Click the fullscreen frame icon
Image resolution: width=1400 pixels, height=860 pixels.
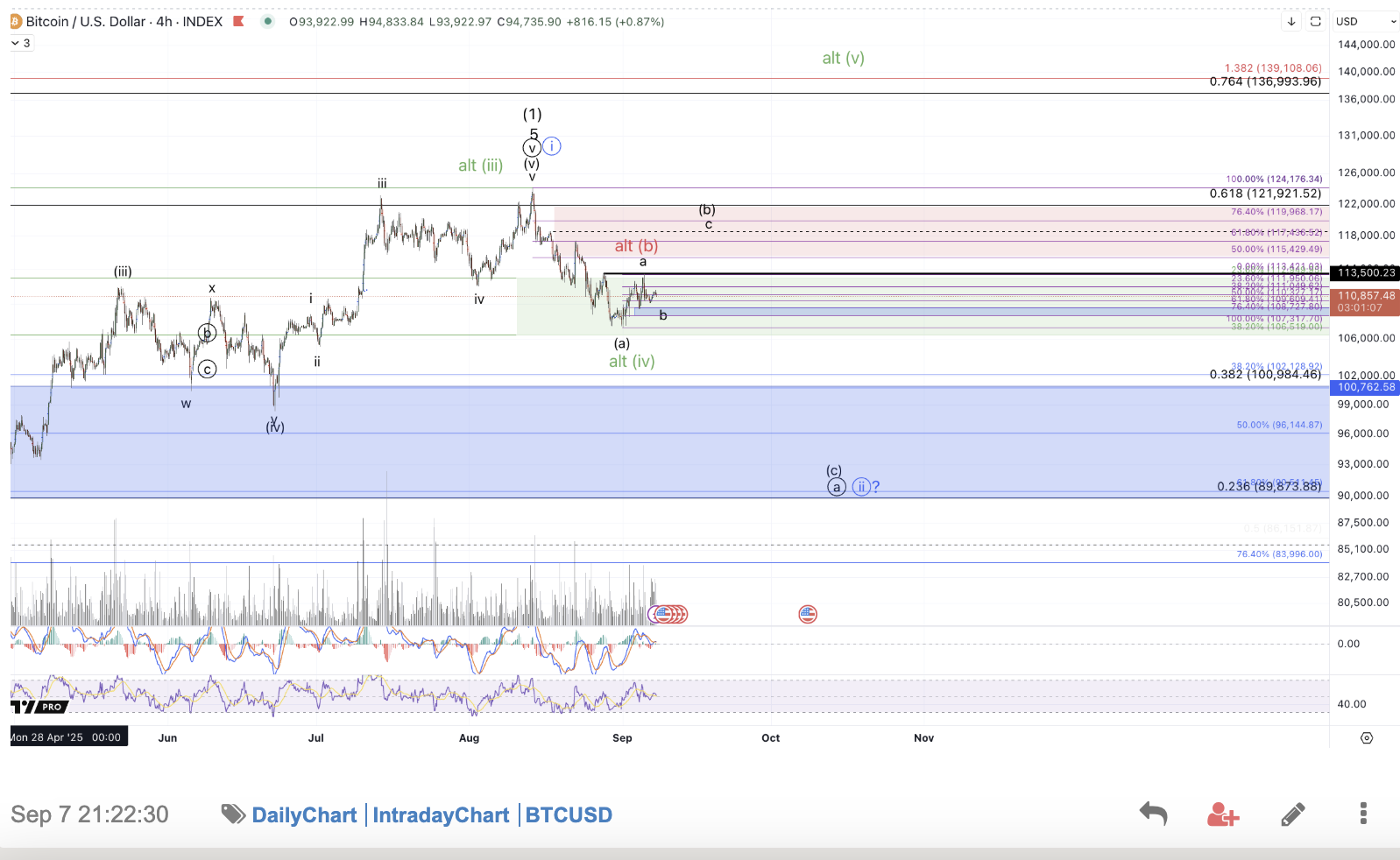click(x=1315, y=22)
